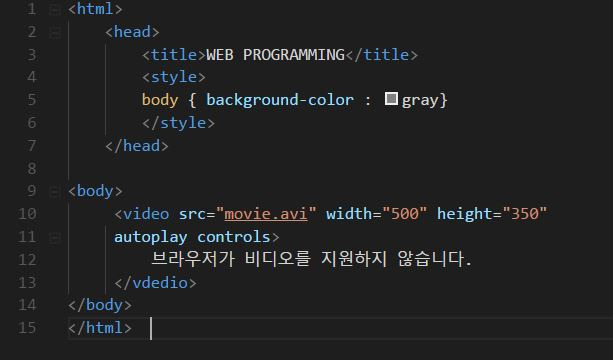
Task: Select line number 10 in the gutter
Action: tap(27, 214)
